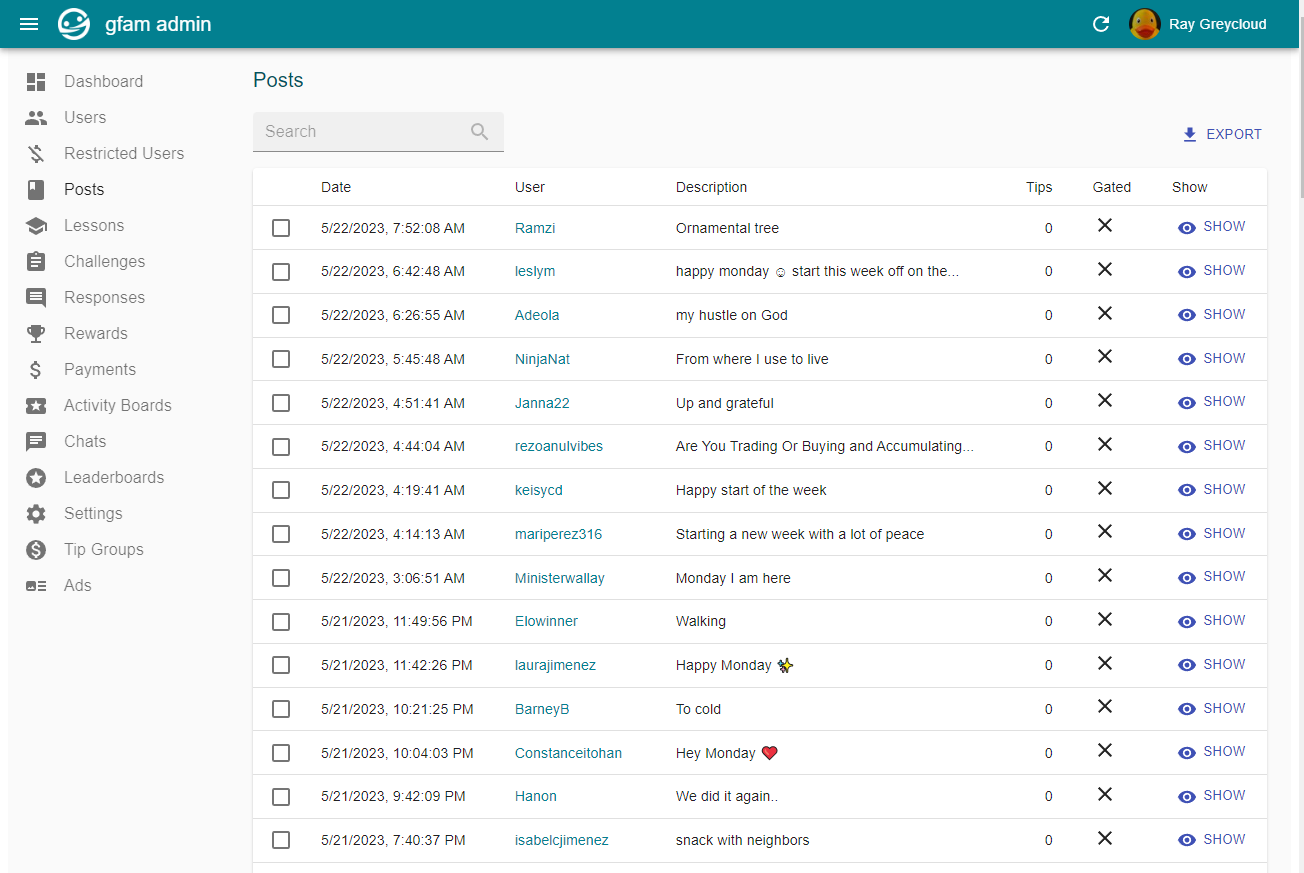Go to the Leaderboards section

tap(114, 478)
